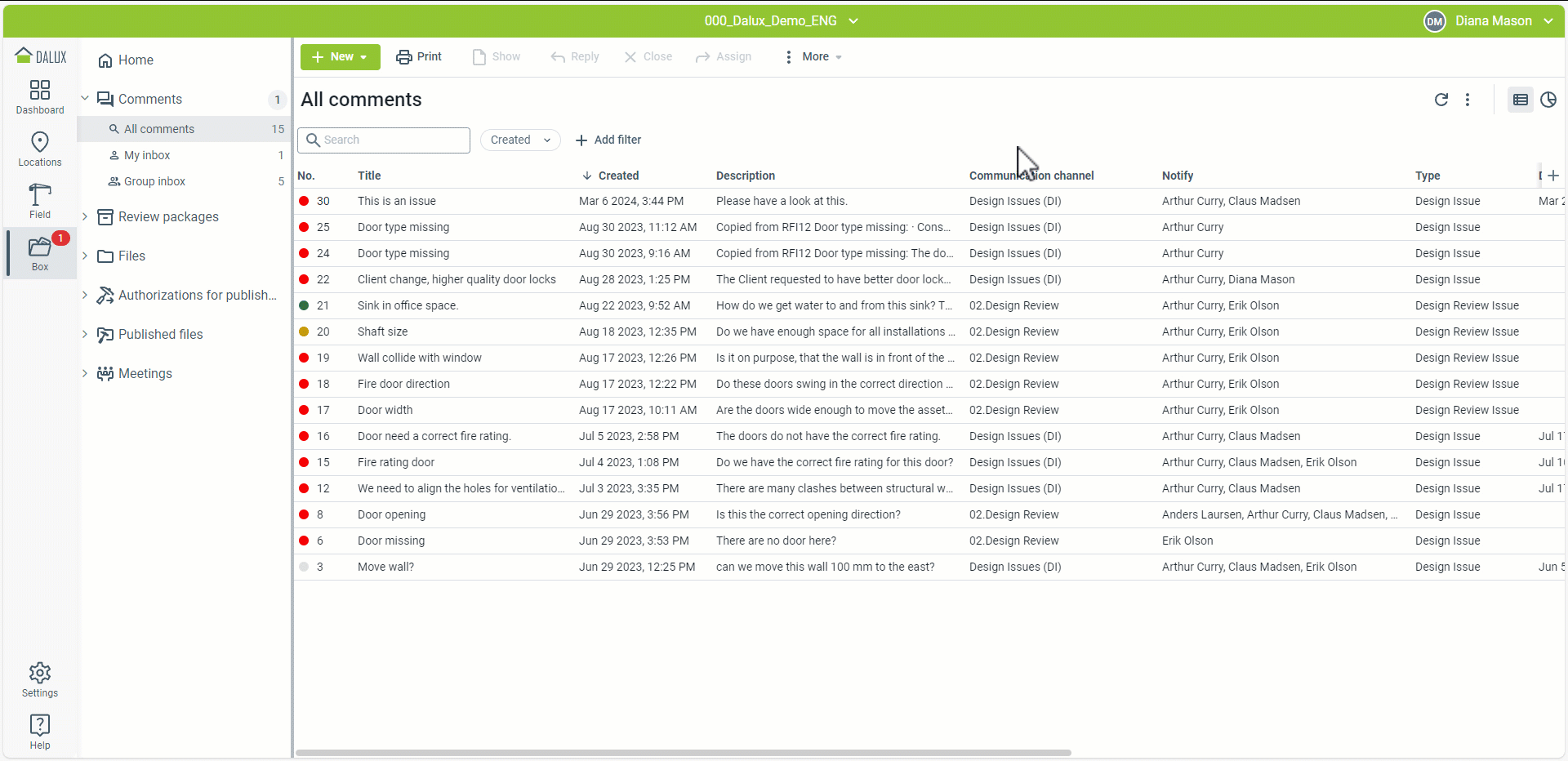Viewport: 1568px width, 761px height.
Task: Refresh the All comments list
Action: (1441, 100)
